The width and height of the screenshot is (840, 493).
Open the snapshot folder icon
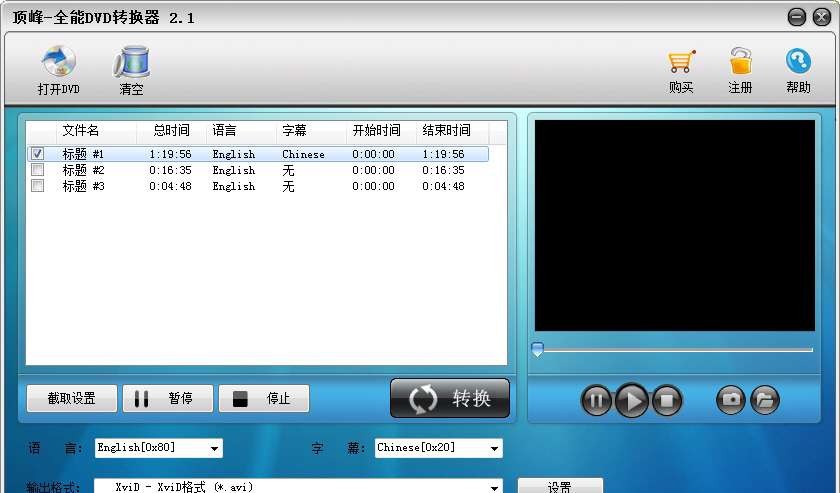pos(764,400)
